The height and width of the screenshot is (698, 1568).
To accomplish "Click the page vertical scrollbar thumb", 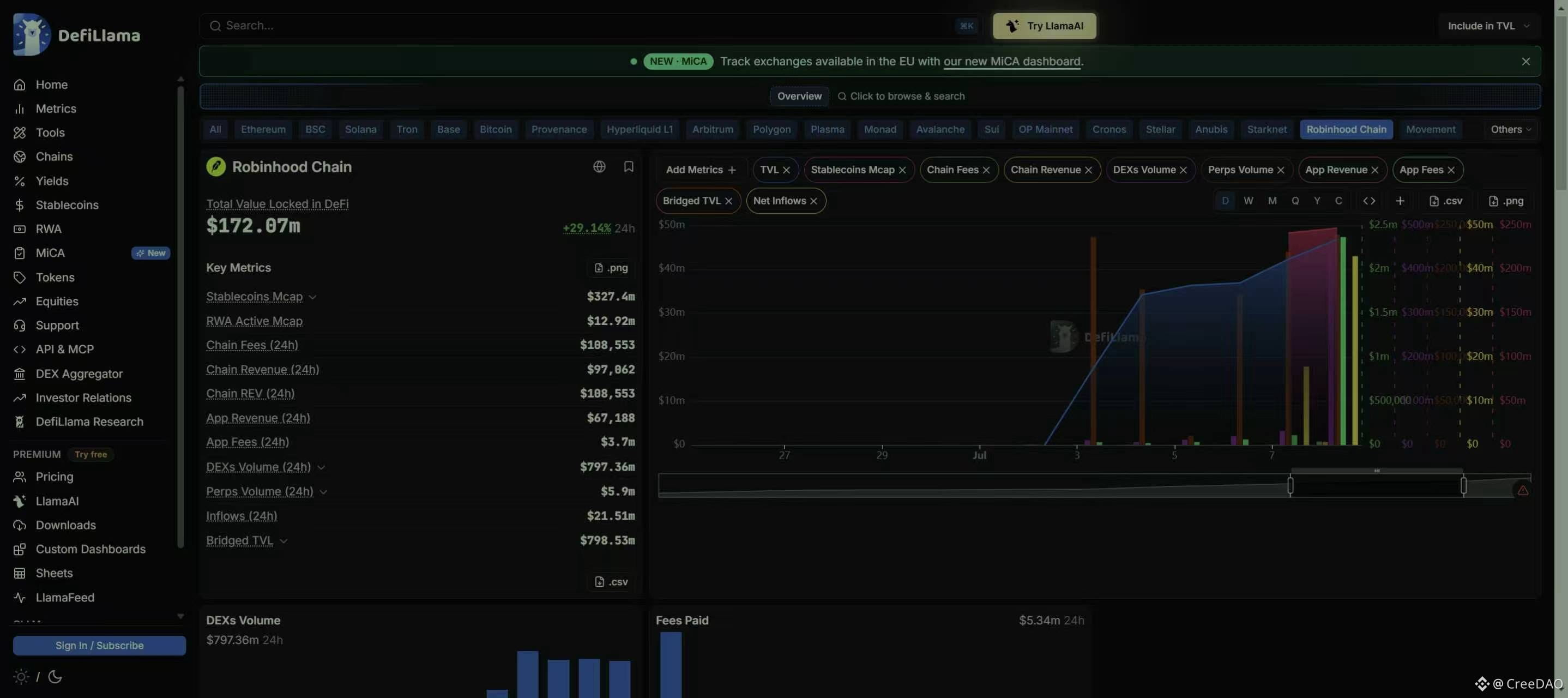I will point(1561,104).
